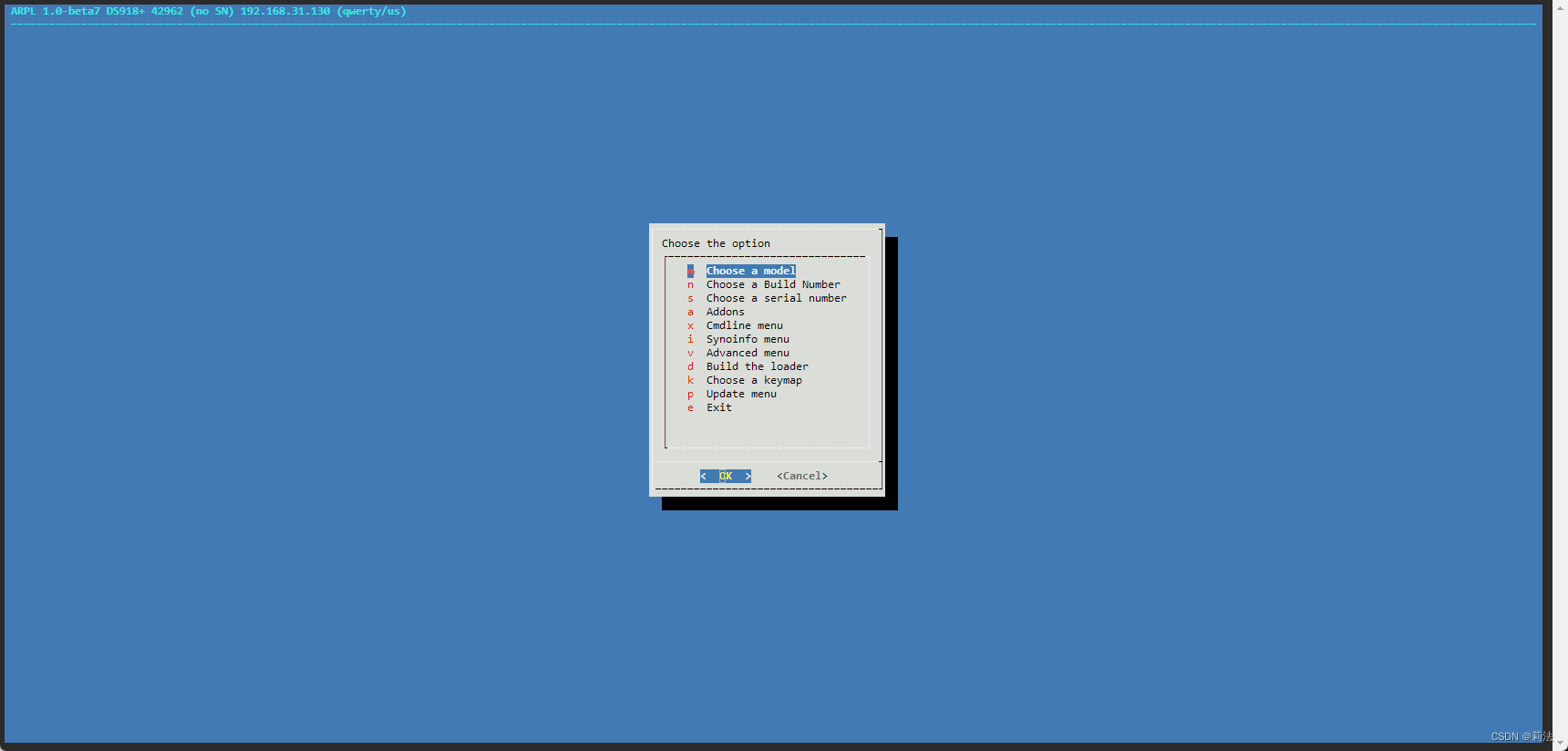This screenshot has height=751, width=1568.
Task: Click the (qwerty/us) keymap text in header
Action: [371, 11]
